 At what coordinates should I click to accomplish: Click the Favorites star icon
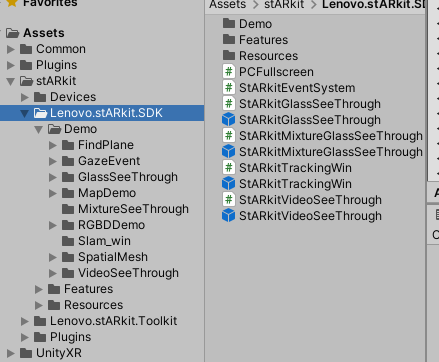click(12, 3)
